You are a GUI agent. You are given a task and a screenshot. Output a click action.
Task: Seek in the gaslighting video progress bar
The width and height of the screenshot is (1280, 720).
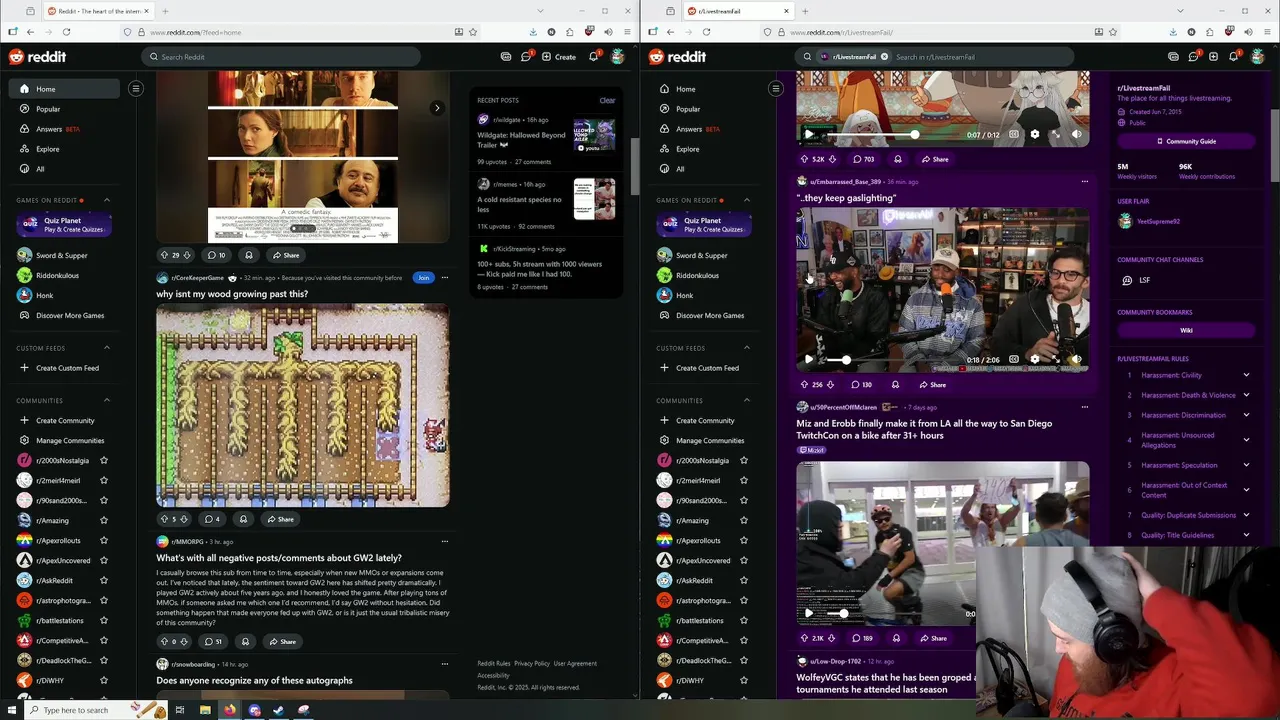pos(892,359)
